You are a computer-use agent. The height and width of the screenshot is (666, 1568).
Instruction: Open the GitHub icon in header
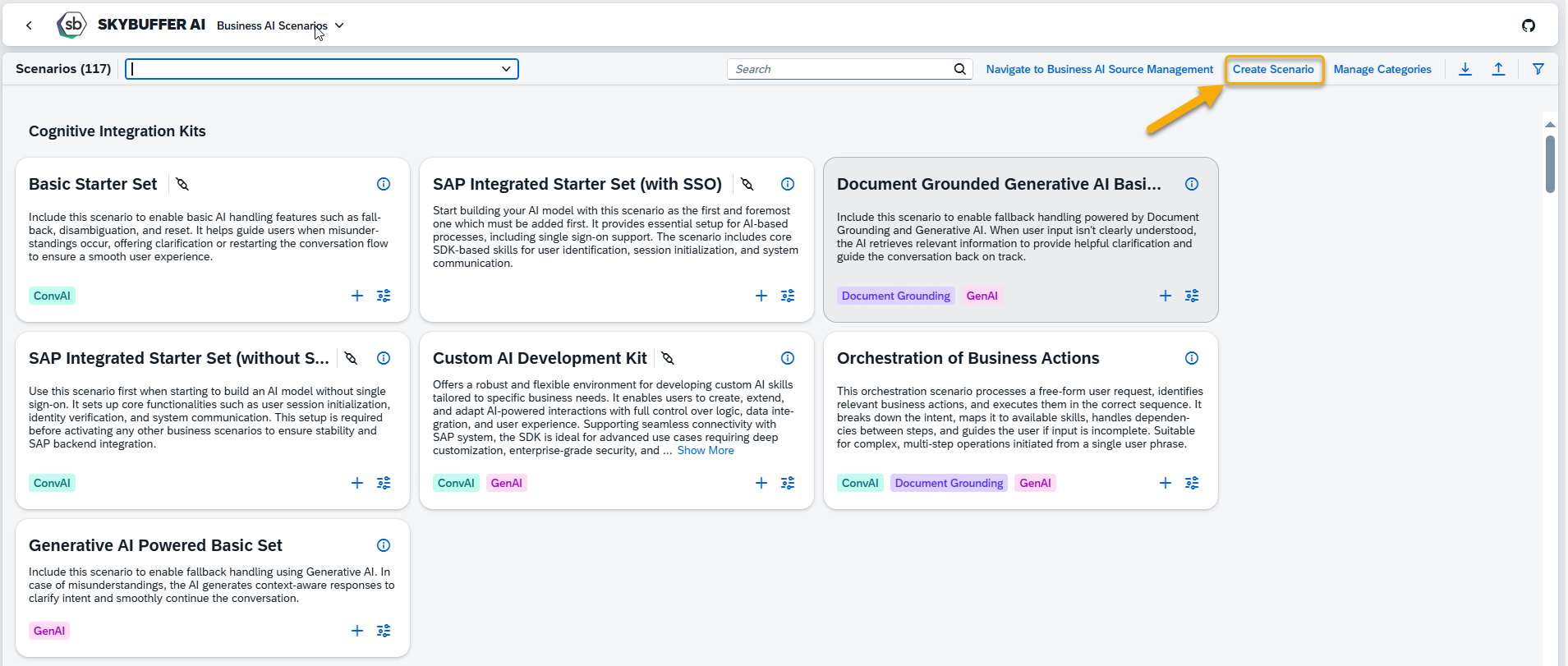click(1529, 25)
